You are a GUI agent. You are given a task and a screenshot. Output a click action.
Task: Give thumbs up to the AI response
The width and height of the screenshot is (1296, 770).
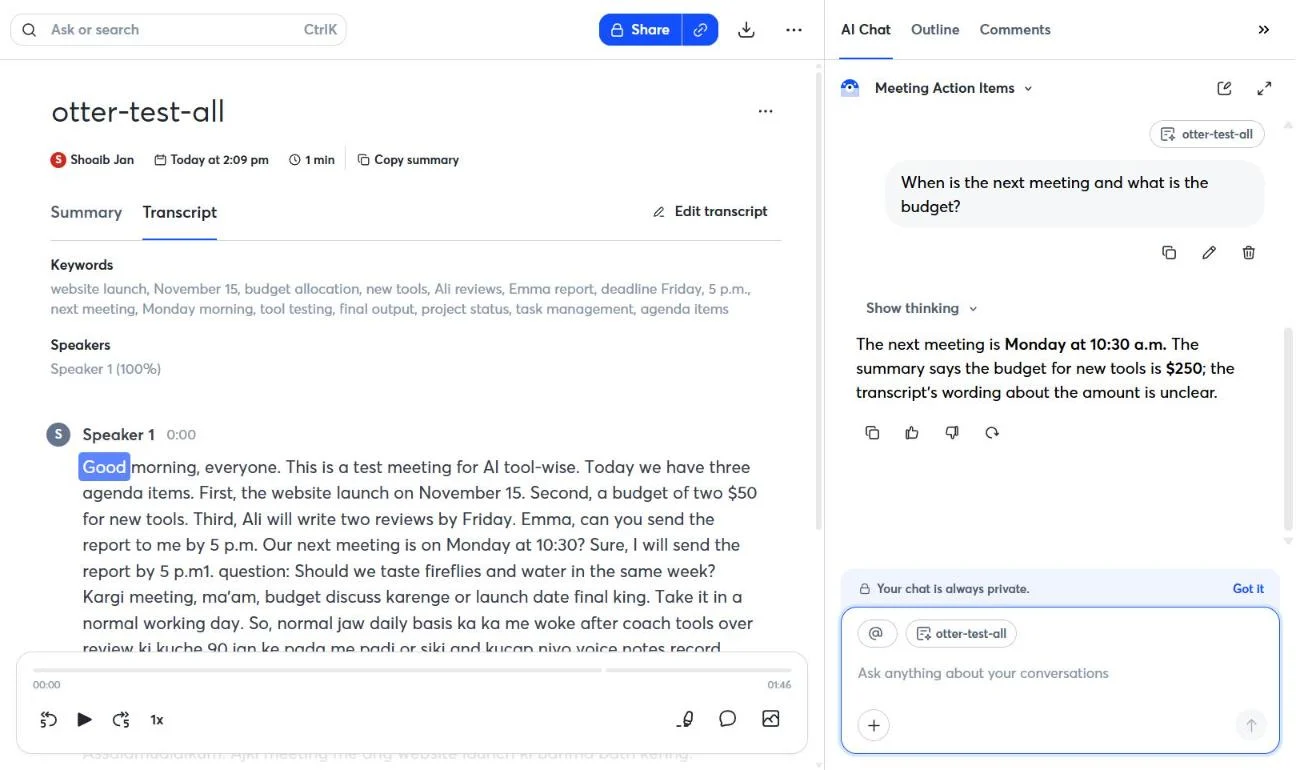tap(912, 433)
